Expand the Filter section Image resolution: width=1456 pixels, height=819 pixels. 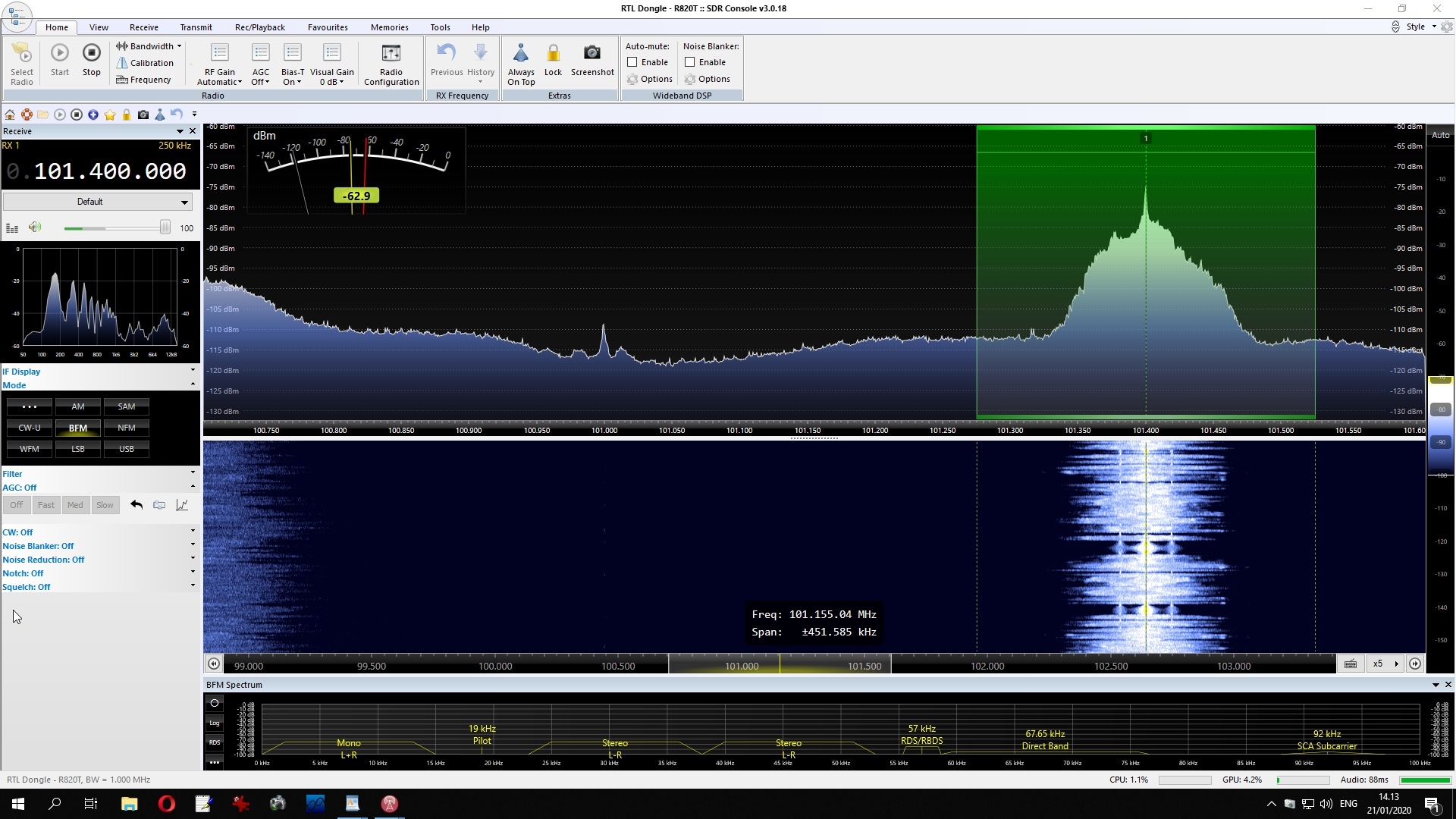(x=99, y=474)
